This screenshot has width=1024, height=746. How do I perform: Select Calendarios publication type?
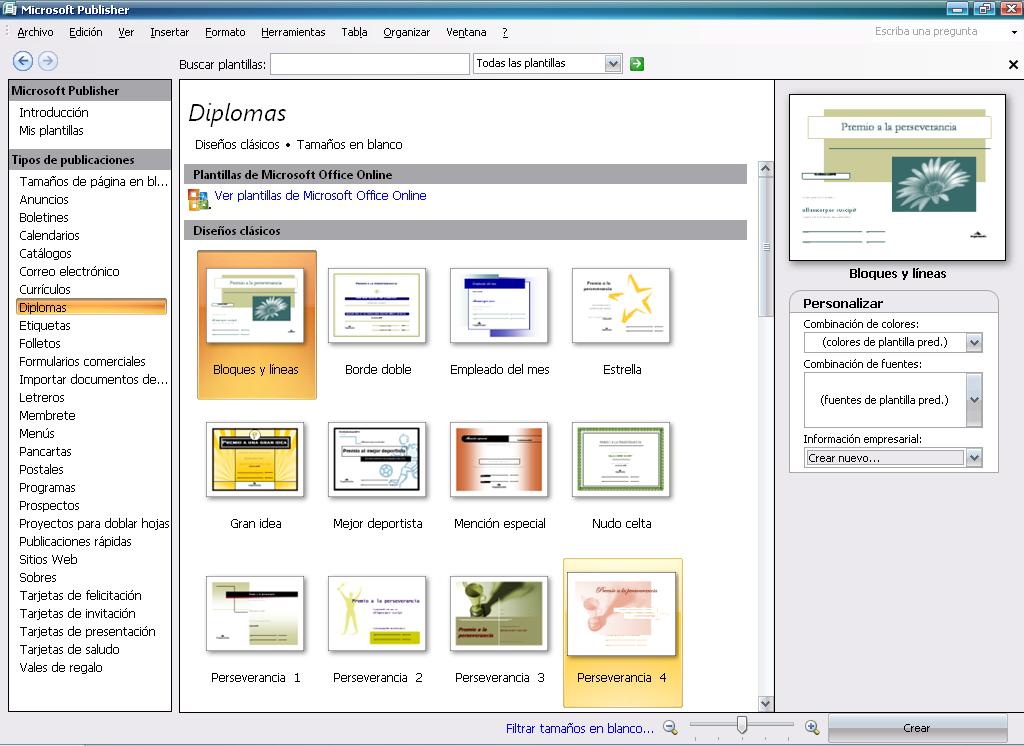49,236
